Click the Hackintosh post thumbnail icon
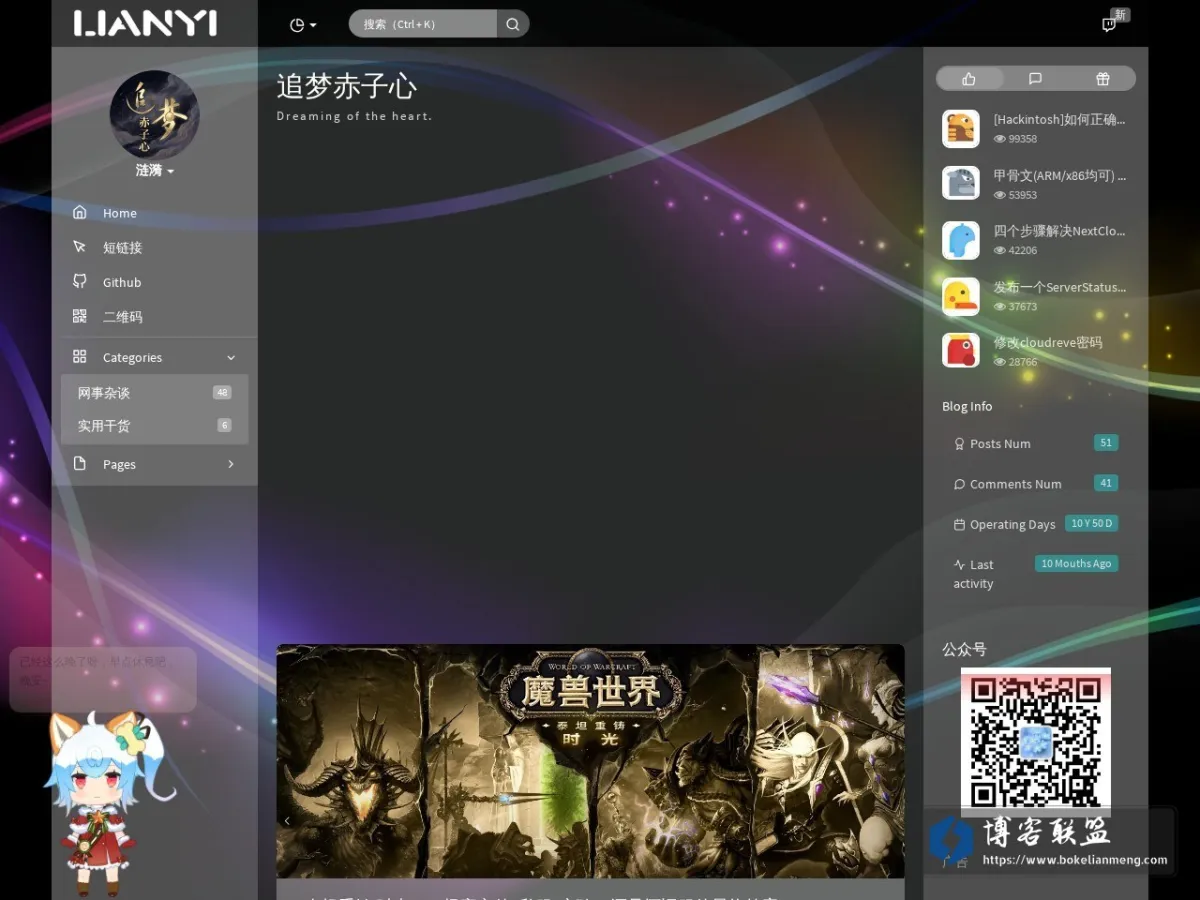The height and width of the screenshot is (900, 1200). tap(961, 129)
